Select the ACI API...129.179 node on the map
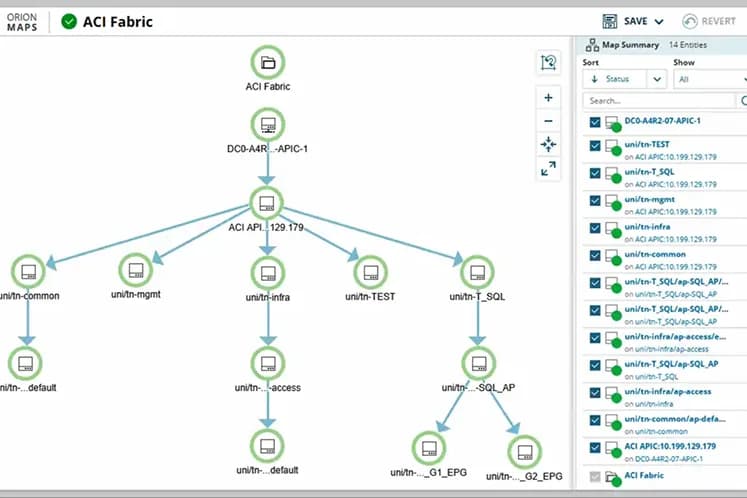747x498 pixels. [x=267, y=203]
